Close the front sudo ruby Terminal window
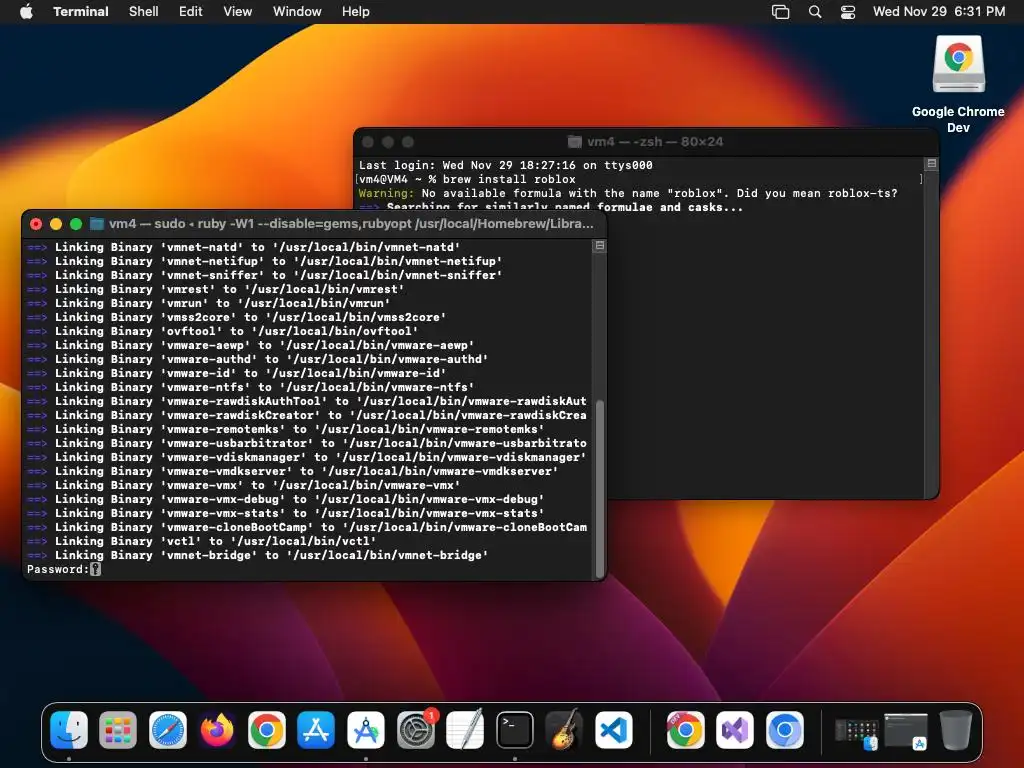Image resolution: width=1024 pixels, height=768 pixels. click(x=36, y=224)
